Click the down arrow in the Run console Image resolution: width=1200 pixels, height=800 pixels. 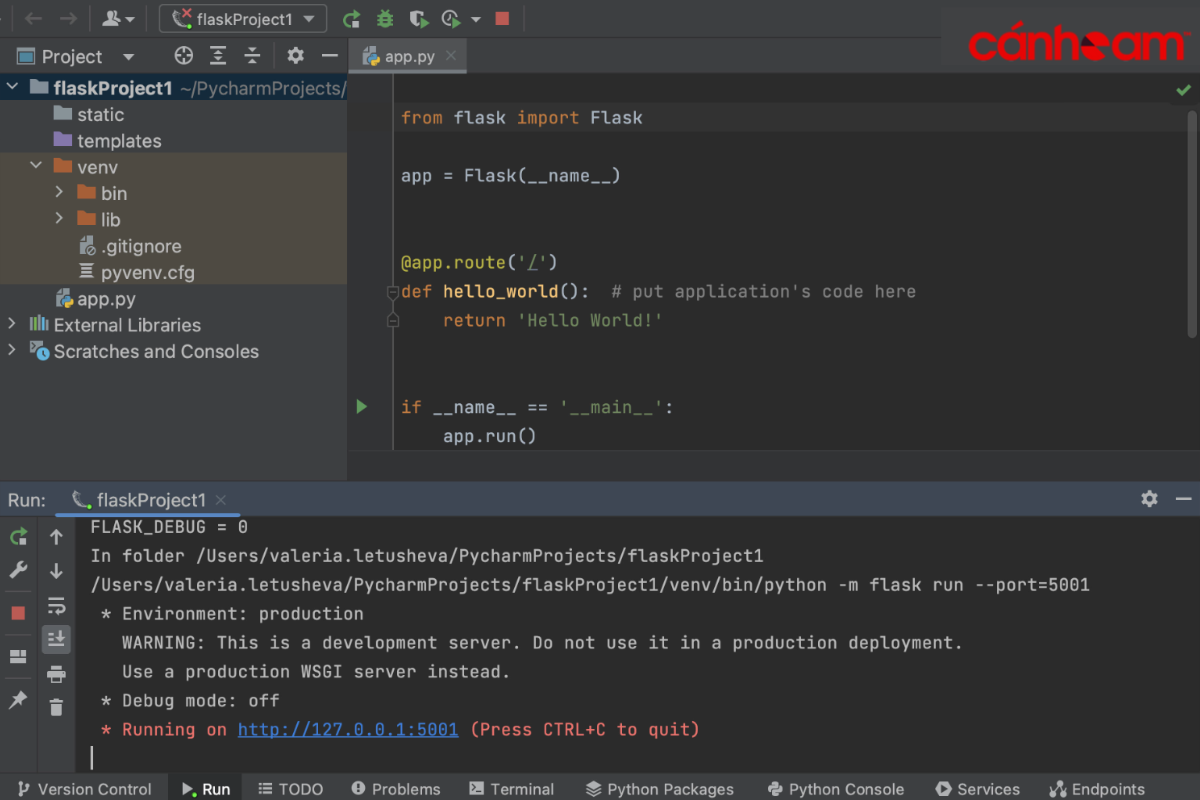click(56, 571)
